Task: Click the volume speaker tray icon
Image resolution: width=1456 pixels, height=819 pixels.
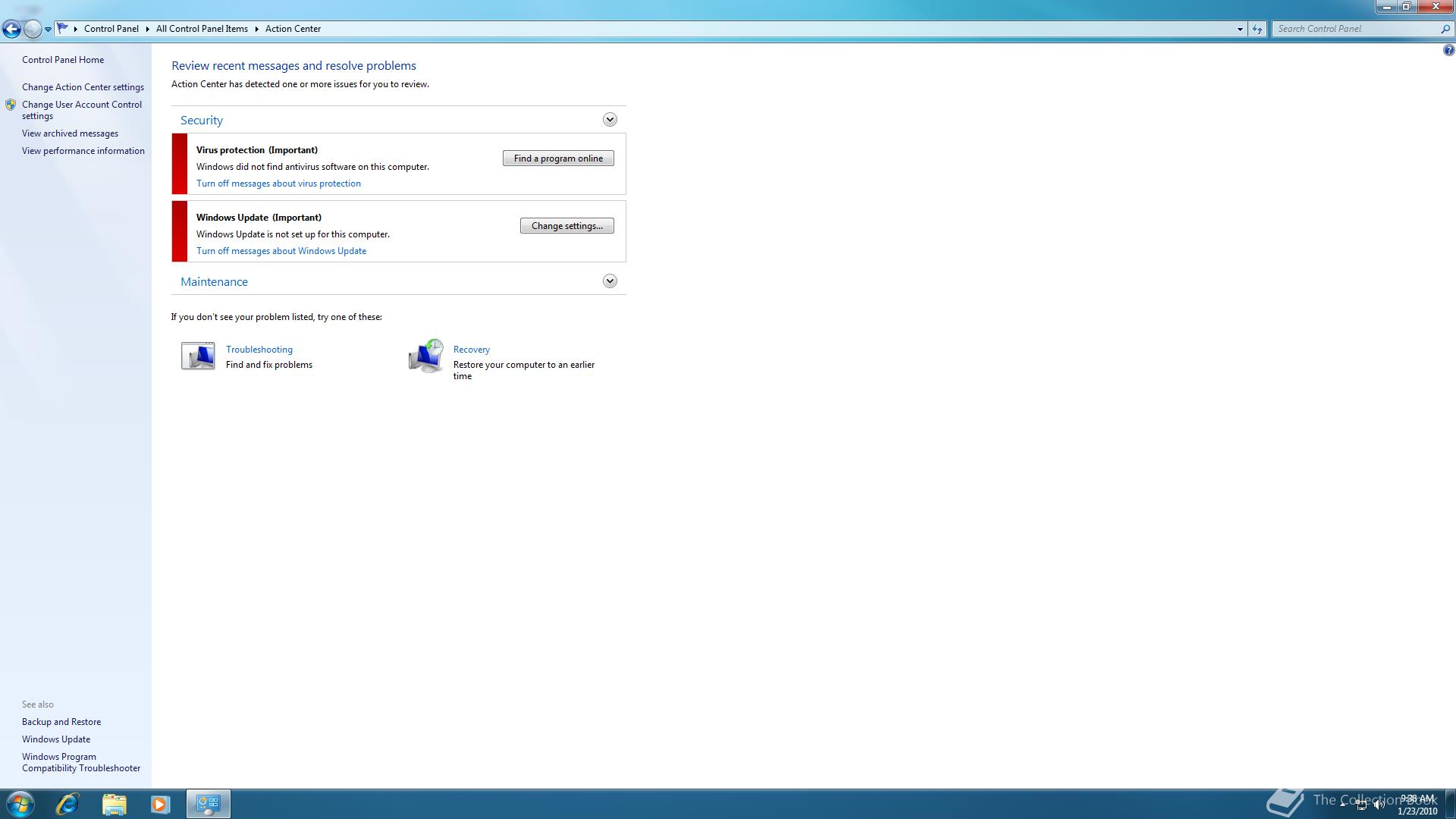Action: 1379,805
